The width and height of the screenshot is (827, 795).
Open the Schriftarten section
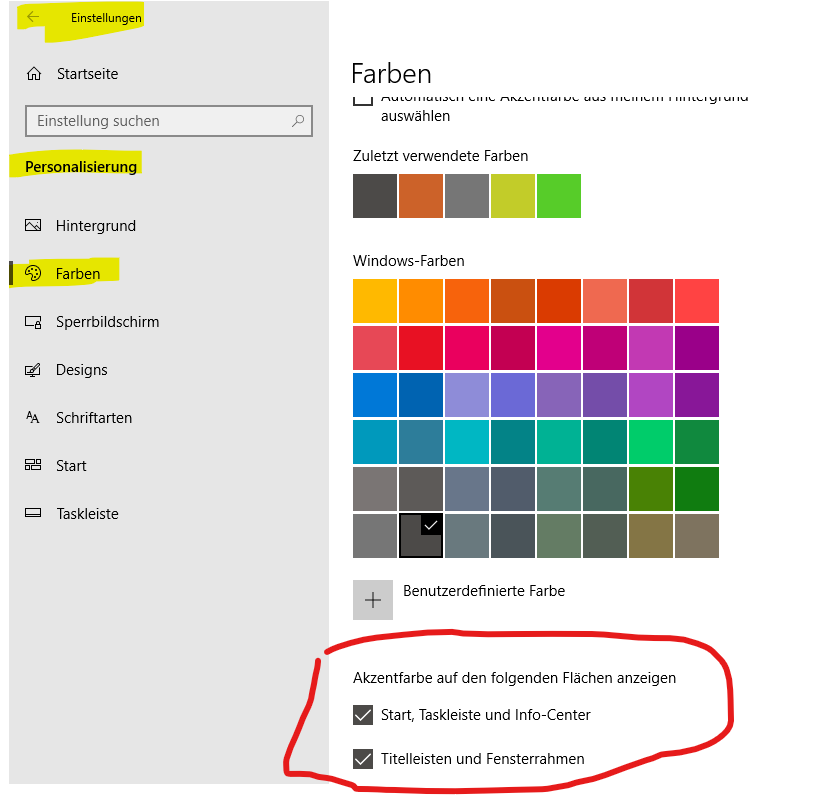[x=94, y=418]
